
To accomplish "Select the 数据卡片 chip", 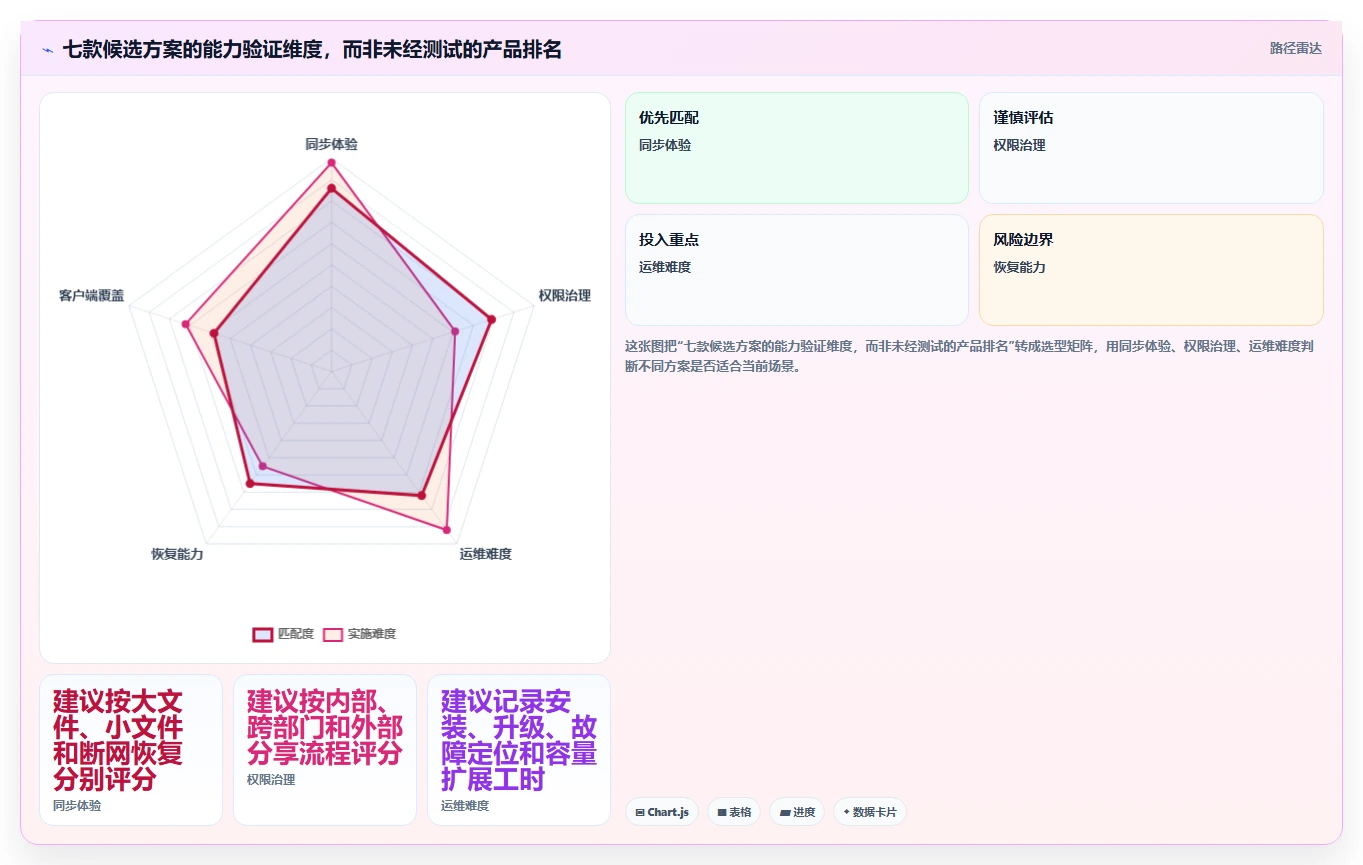I will coord(870,812).
